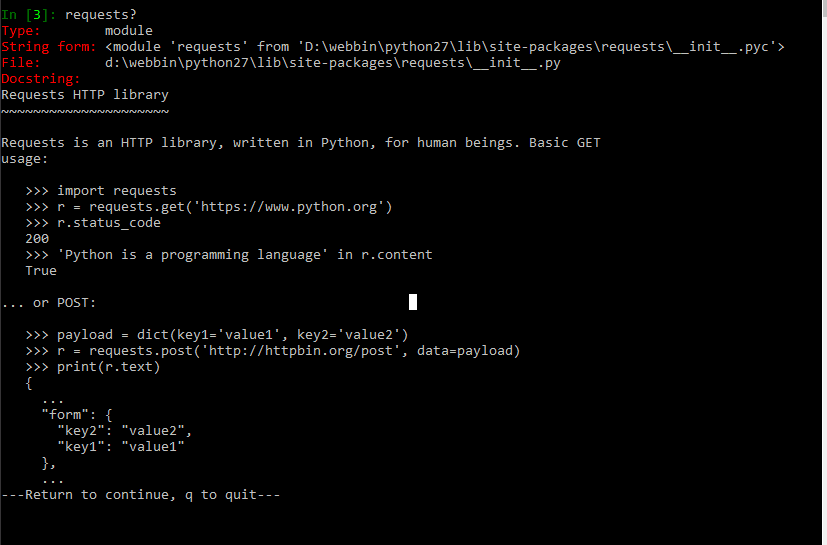Click the __init__.py file path
Screen dimensions: 827x545
[x=332, y=63]
